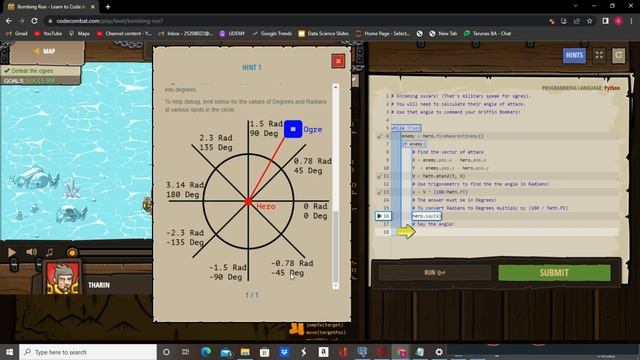Click the 'while True:' line in editor
Screen dimensions: 640x360
point(406,128)
